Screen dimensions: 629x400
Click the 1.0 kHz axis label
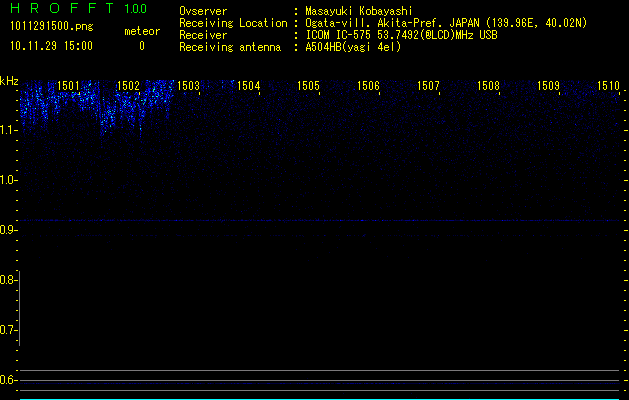tap(8, 180)
